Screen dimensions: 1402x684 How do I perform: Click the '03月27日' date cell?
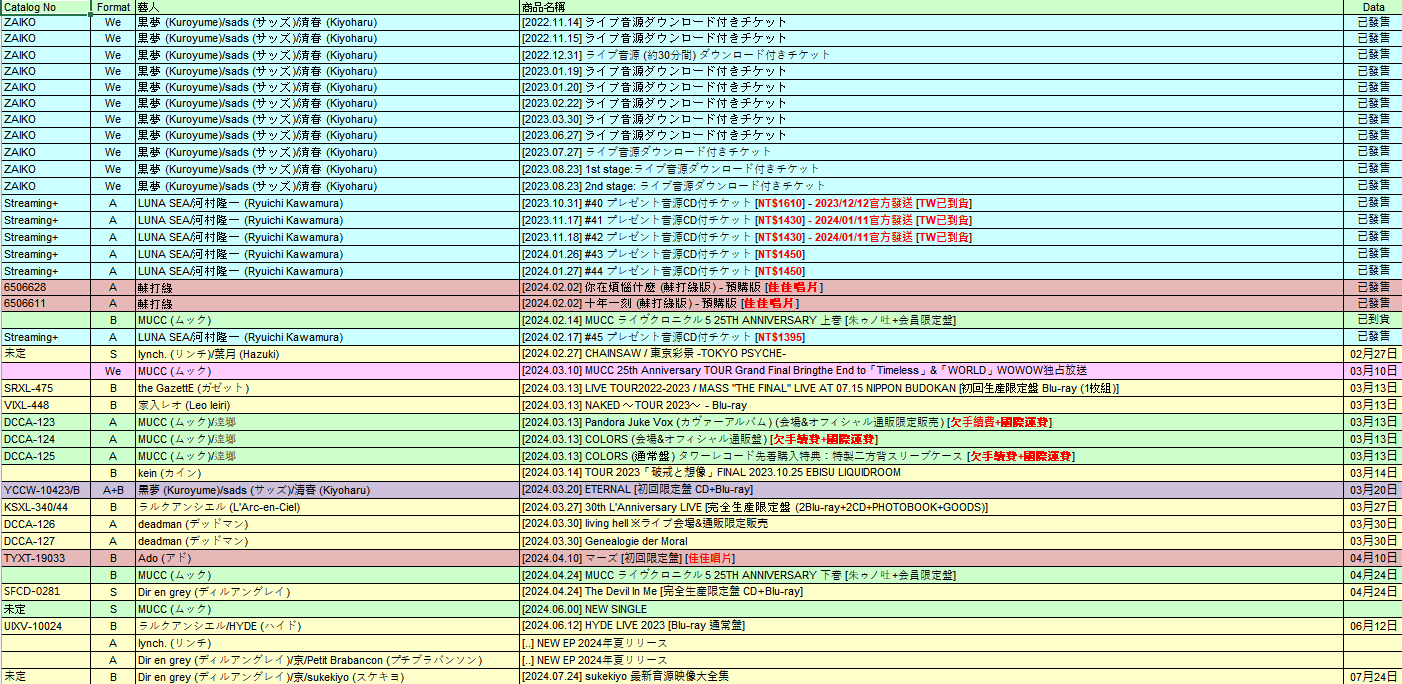(1373, 507)
